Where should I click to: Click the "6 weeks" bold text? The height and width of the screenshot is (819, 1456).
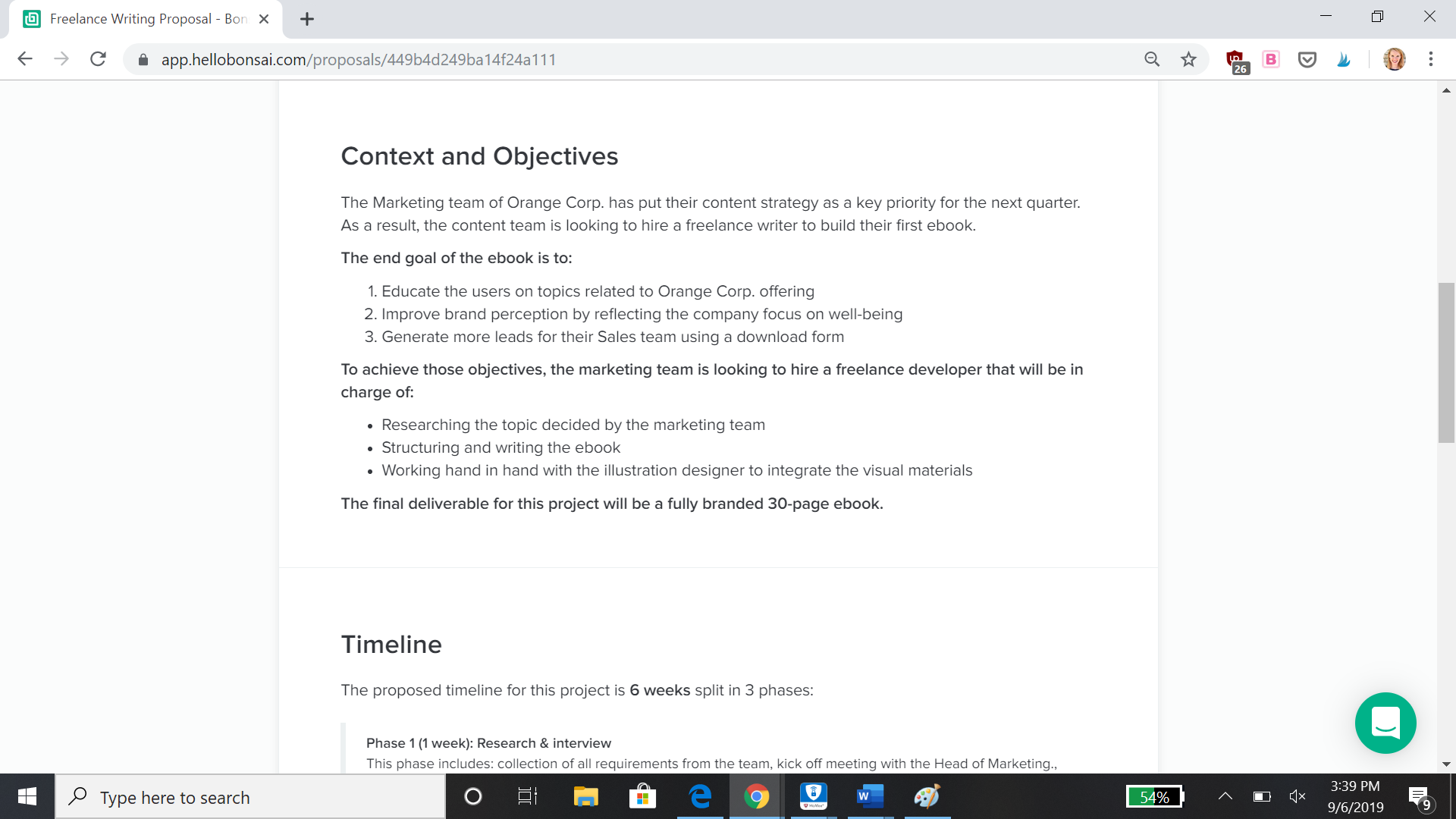[x=660, y=690]
